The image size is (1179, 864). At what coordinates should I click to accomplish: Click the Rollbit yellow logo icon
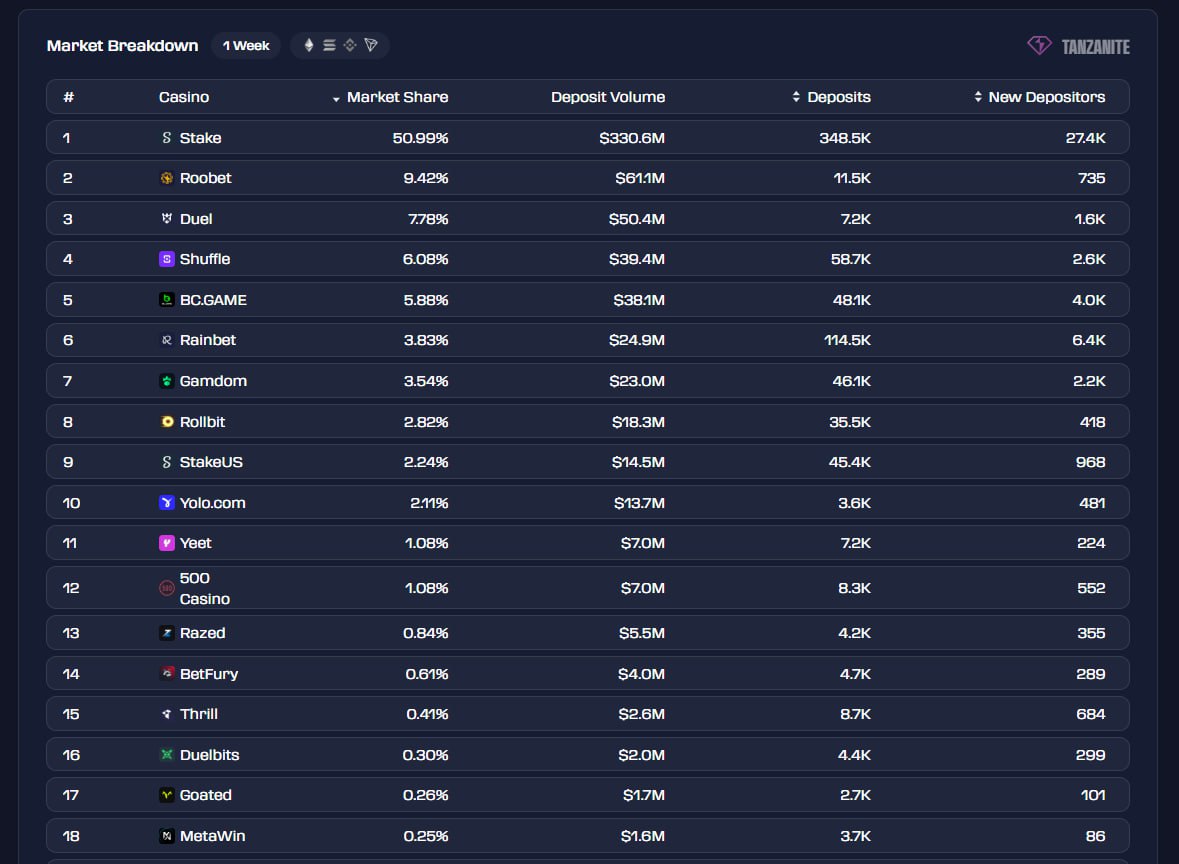tap(167, 422)
